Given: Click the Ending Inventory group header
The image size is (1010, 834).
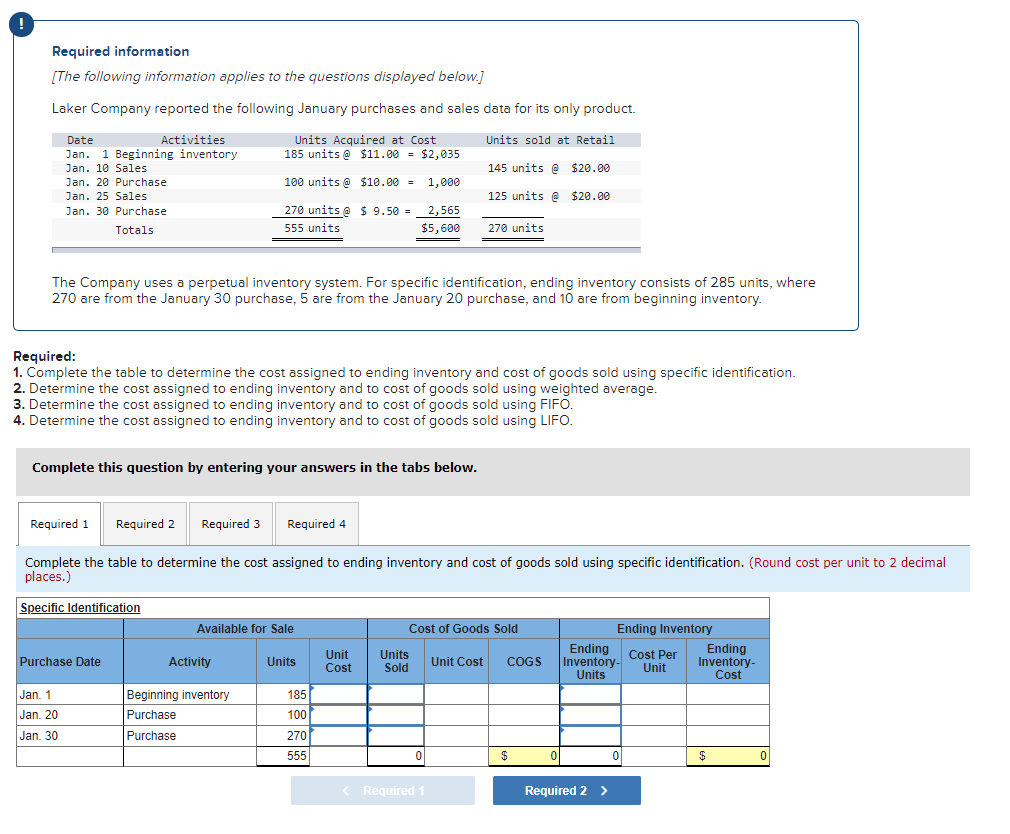Looking at the screenshot, I should click(664, 629).
